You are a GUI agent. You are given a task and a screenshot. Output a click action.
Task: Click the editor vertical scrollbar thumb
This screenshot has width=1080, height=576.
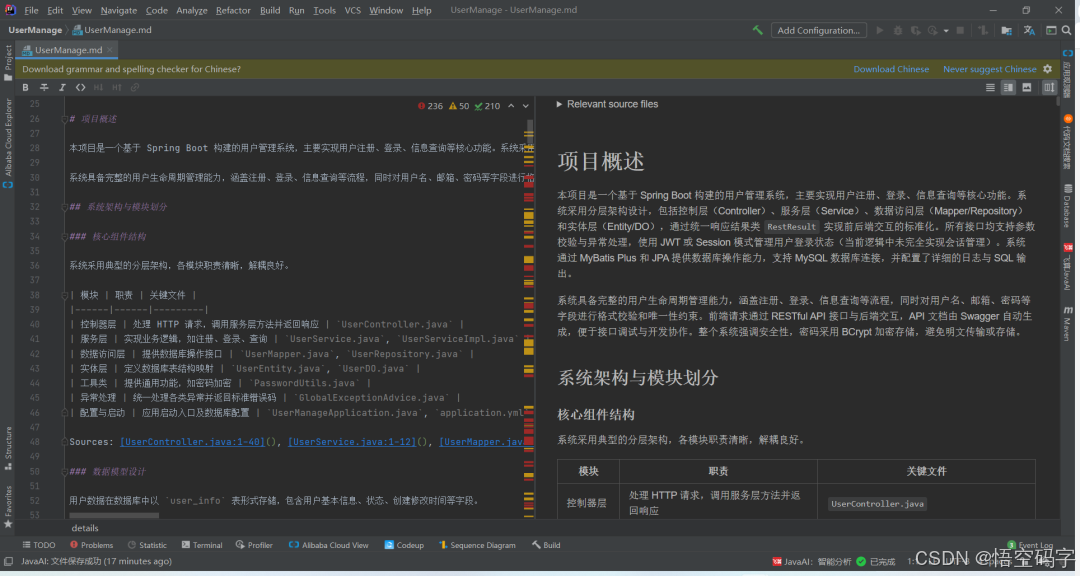[530, 134]
